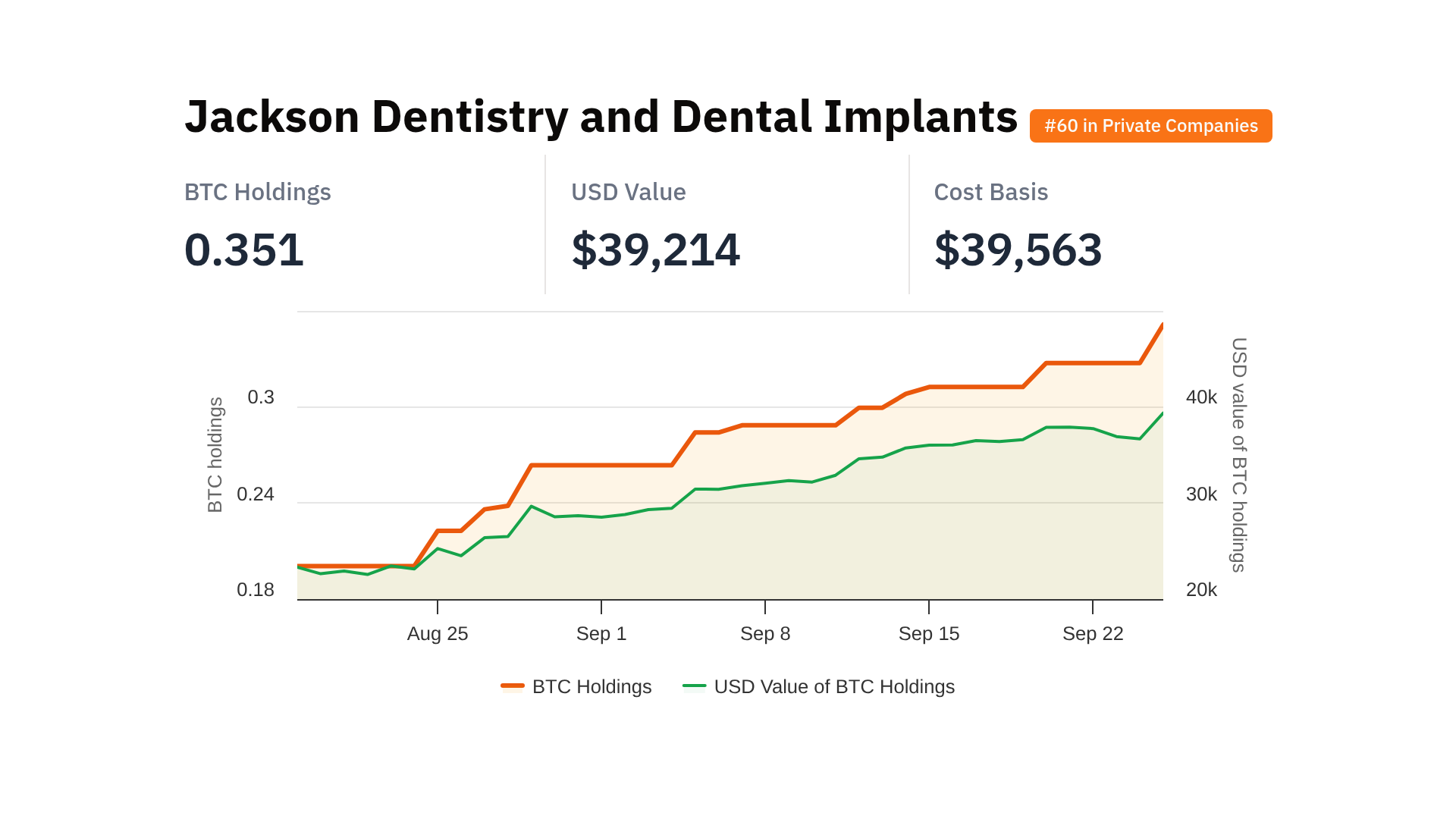Click the $39,214 USD Value figure
The height and width of the screenshot is (819, 1456).
(655, 249)
